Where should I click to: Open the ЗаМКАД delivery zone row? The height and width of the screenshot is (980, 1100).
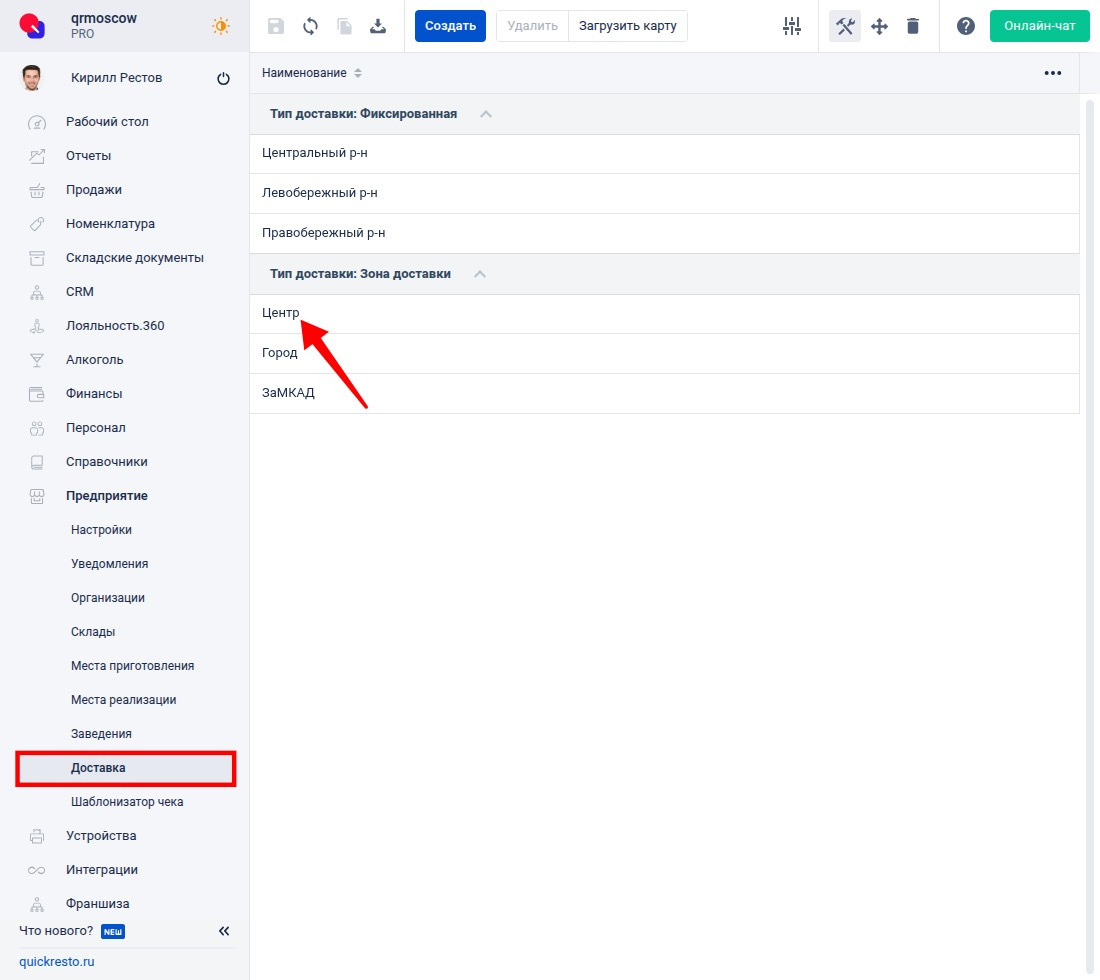click(288, 393)
